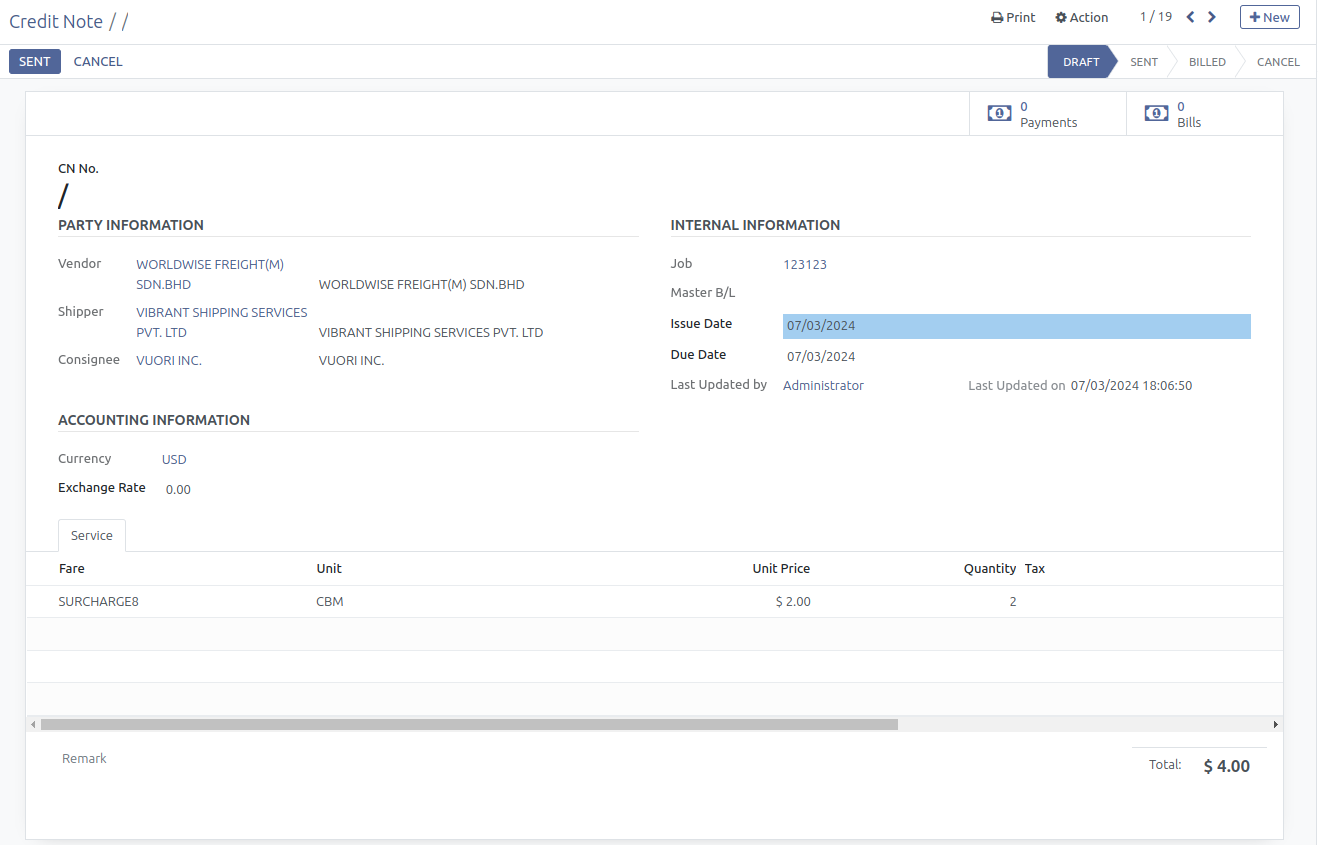The width and height of the screenshot is (1318, 845).
Task: Click the Payments money icon
Action: (999, 114)
